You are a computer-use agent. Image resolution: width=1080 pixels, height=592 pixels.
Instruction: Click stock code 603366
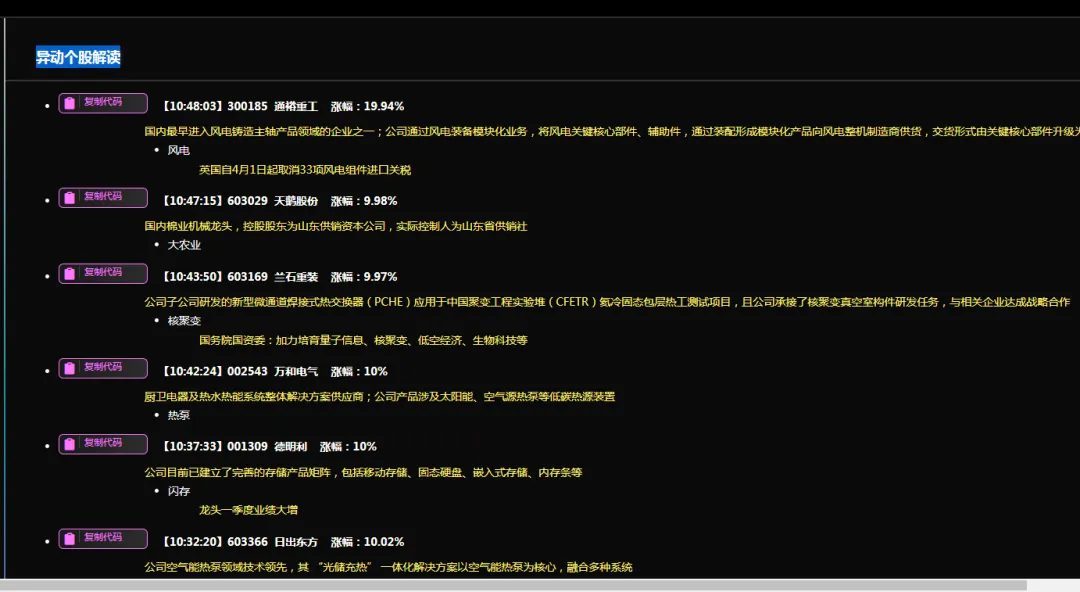[247, 542]
